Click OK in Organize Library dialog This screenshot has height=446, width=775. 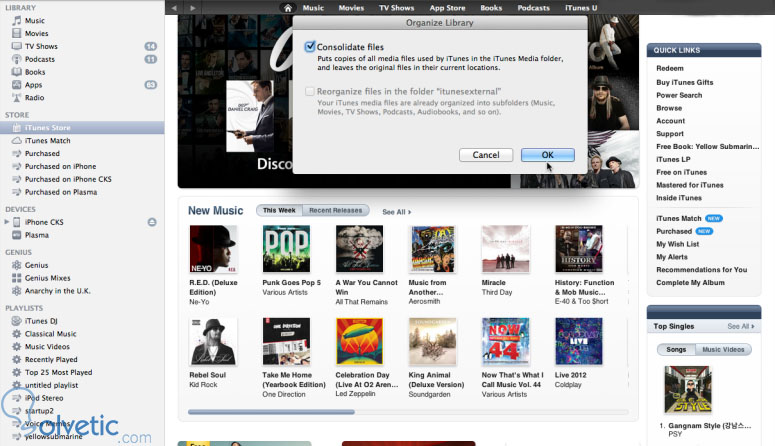(x=548, y=155)
